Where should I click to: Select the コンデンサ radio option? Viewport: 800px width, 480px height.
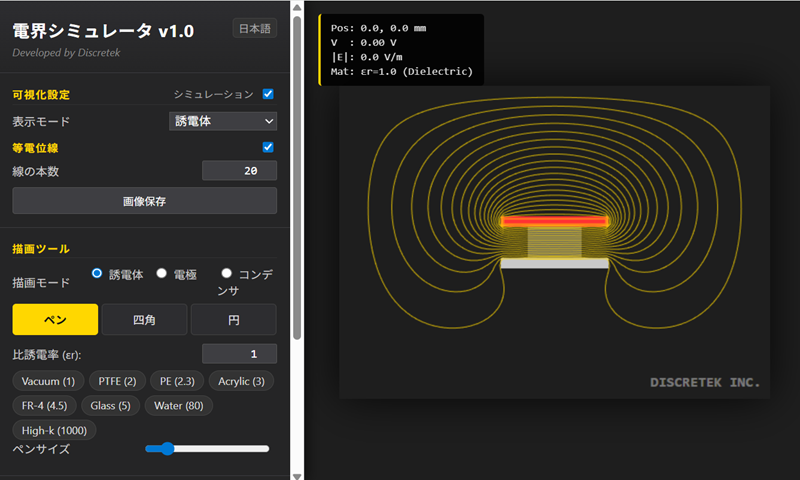[227, 273]
